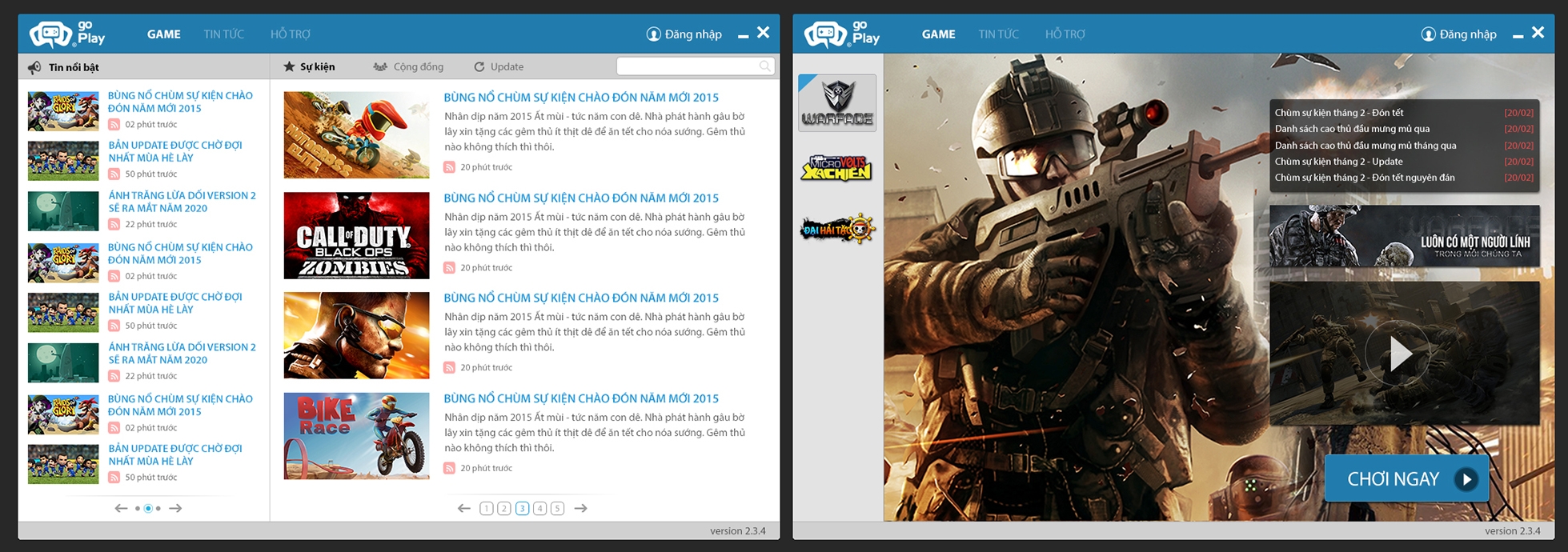1568x552 pixels.
Task: Select the Đại Hải Tặc game icon
Action: tap(837, 230)
